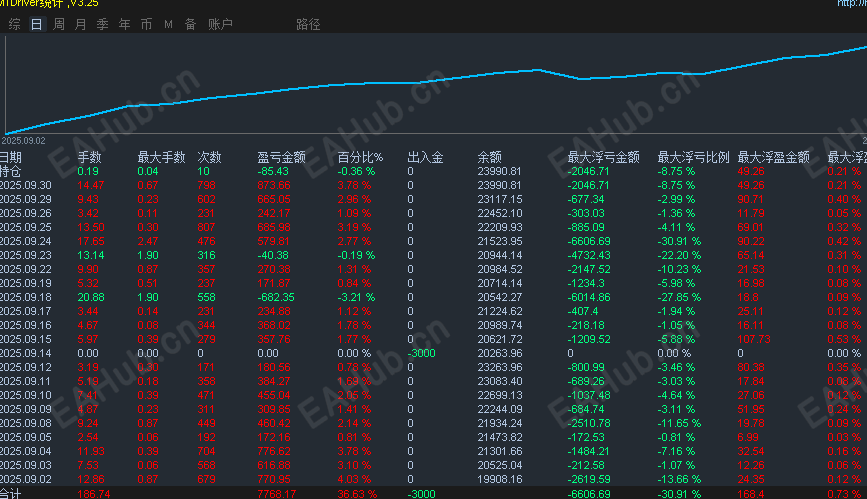Viewport: 867px width, 499px height.
Task: Click the 最大浮亏金额 column header
Action: pos(603,158)
